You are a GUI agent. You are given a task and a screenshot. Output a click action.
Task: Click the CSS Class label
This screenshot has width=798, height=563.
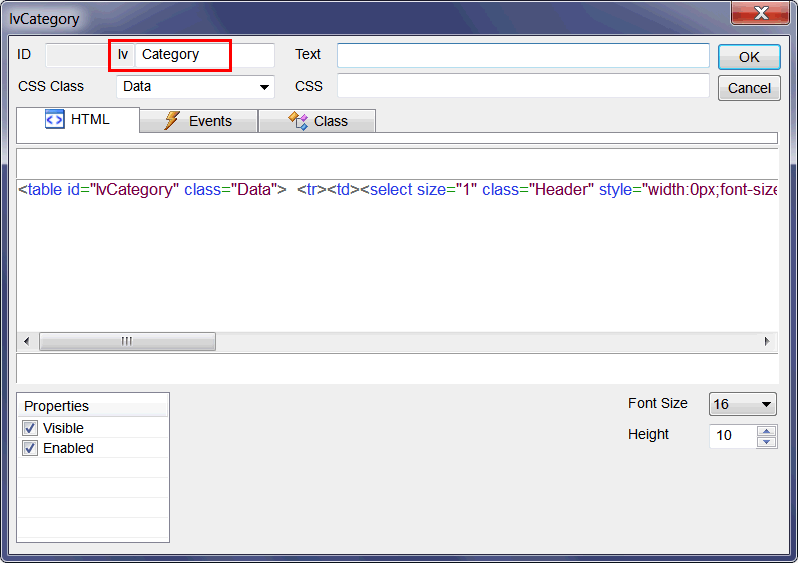click(51, 87)
